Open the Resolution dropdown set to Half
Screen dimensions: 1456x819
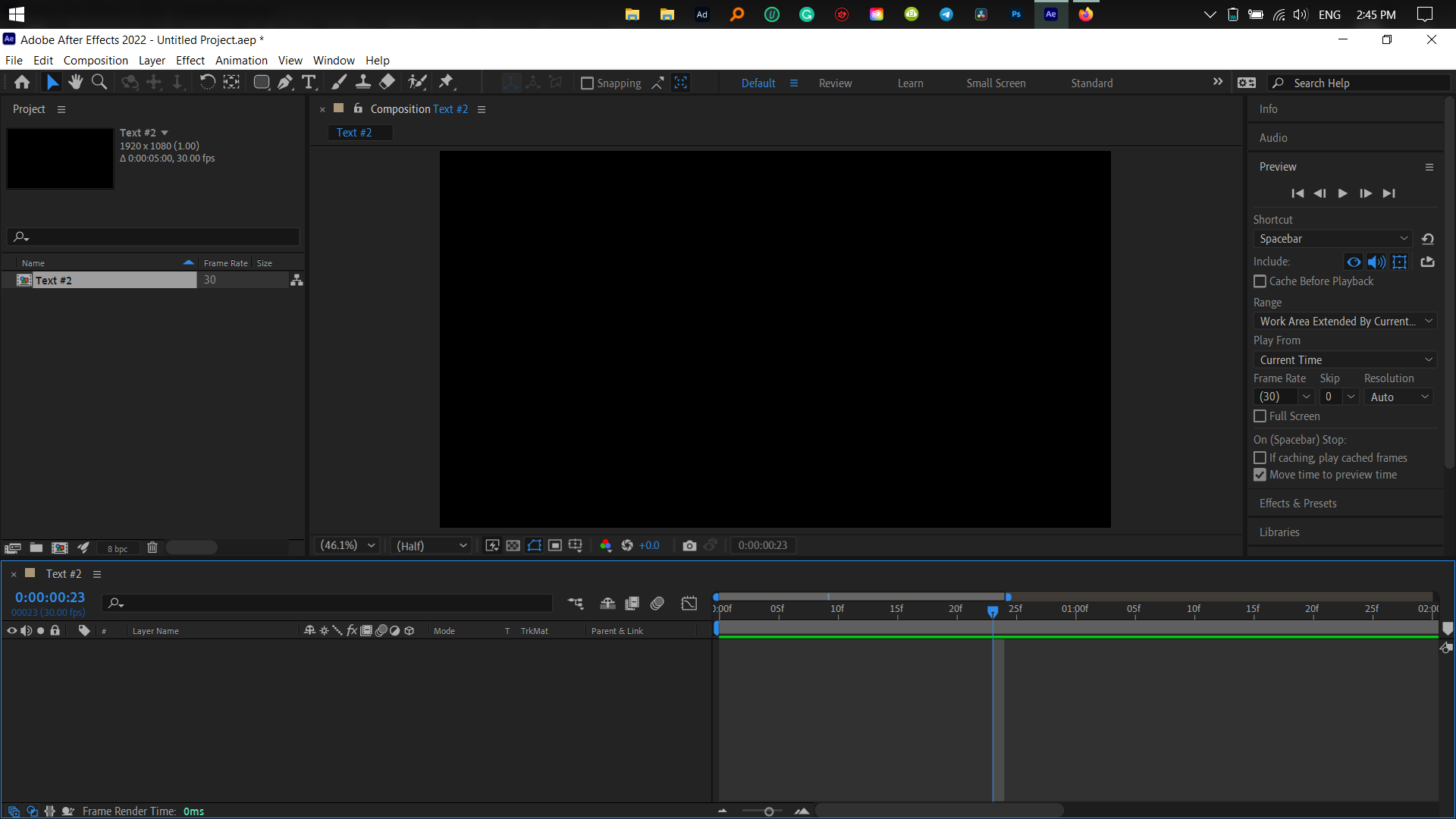coord(430,545)
